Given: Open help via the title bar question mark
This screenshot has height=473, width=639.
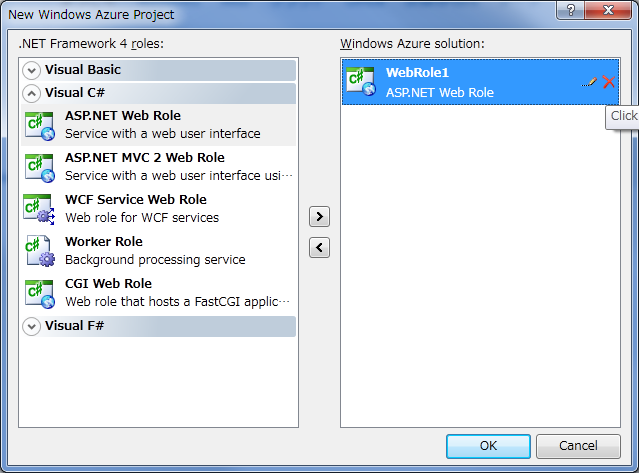Looking at the screenshot, I should pyautogui.click(x=570, y=12).
